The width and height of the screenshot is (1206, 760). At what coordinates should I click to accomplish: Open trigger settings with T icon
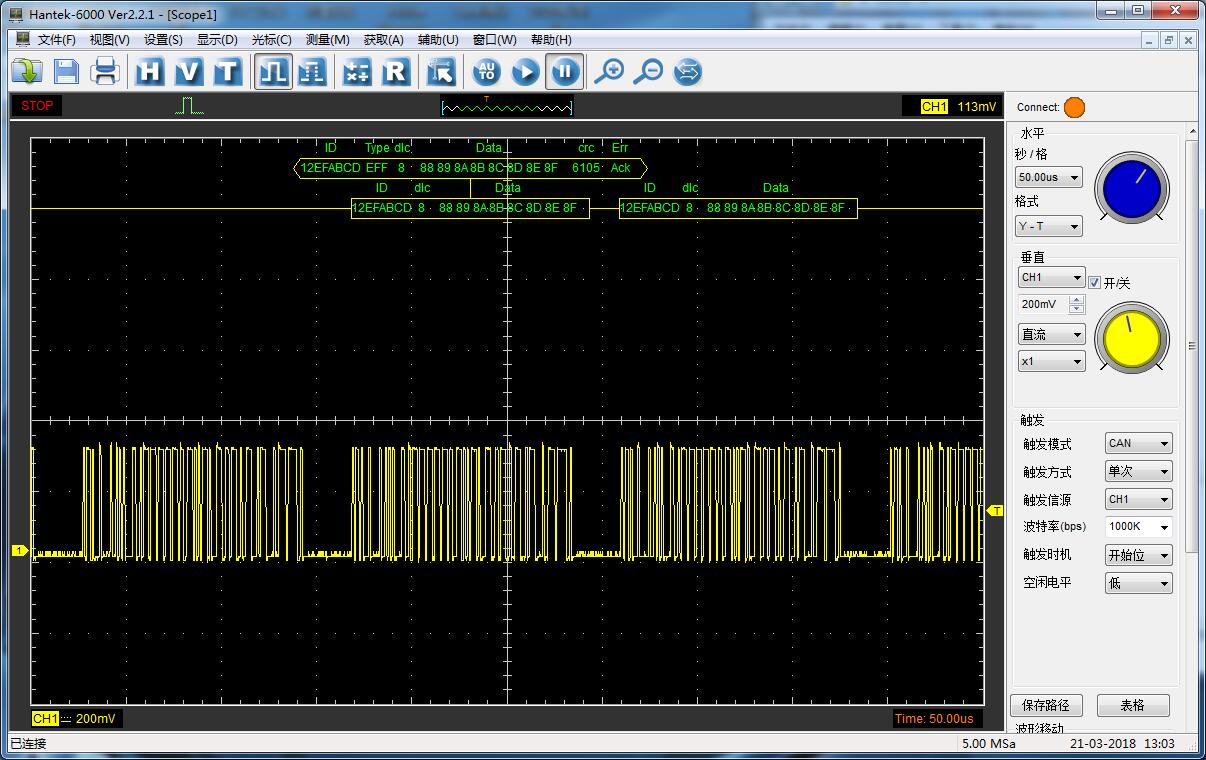(x=228, y=71)
